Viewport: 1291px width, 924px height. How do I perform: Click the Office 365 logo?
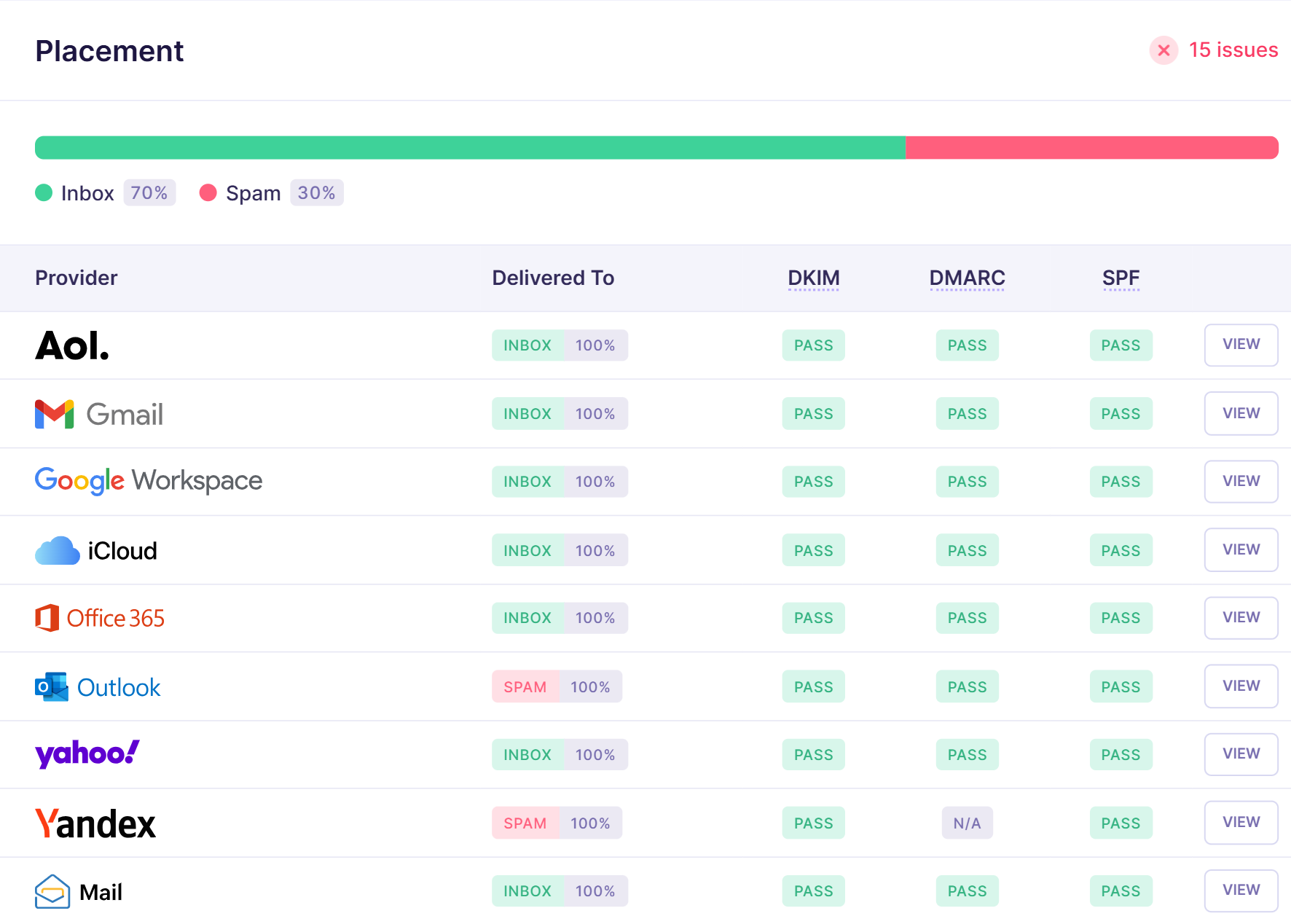(x=100, y=618)
